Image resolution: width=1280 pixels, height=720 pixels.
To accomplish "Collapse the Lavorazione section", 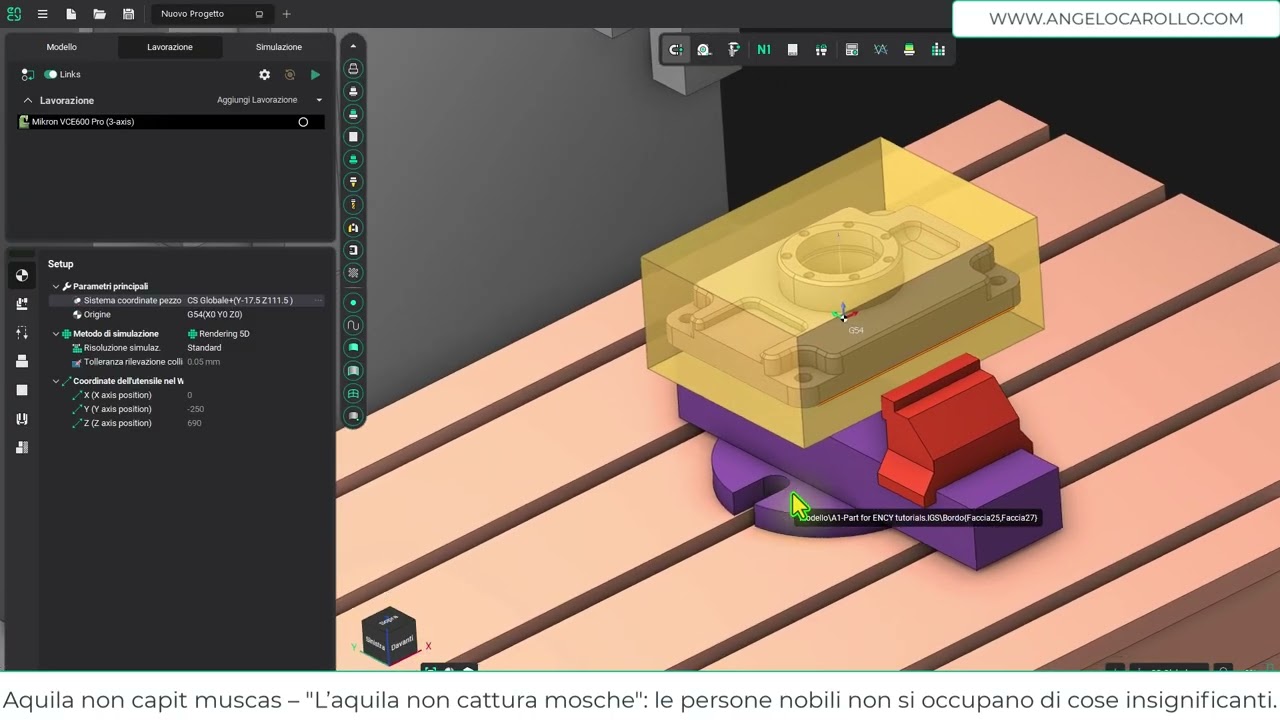I will [x=27, y=100].
